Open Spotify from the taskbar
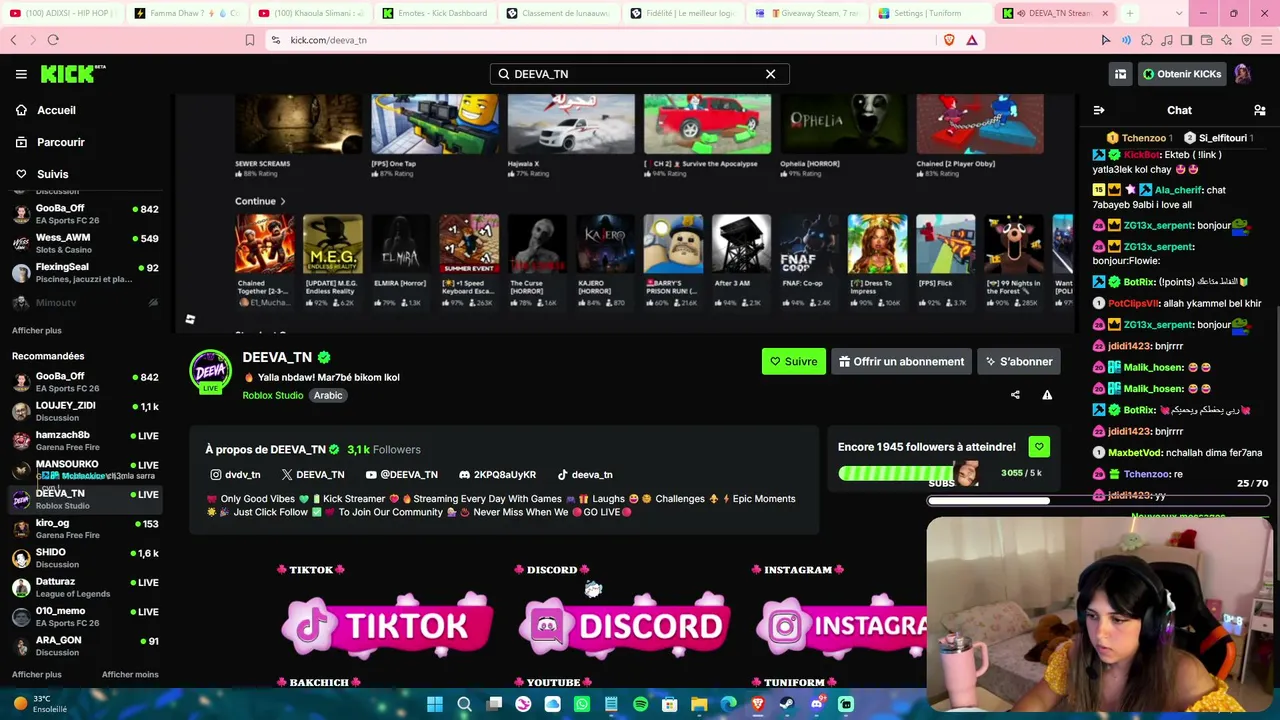1280x720 pixels. point(640,704)
